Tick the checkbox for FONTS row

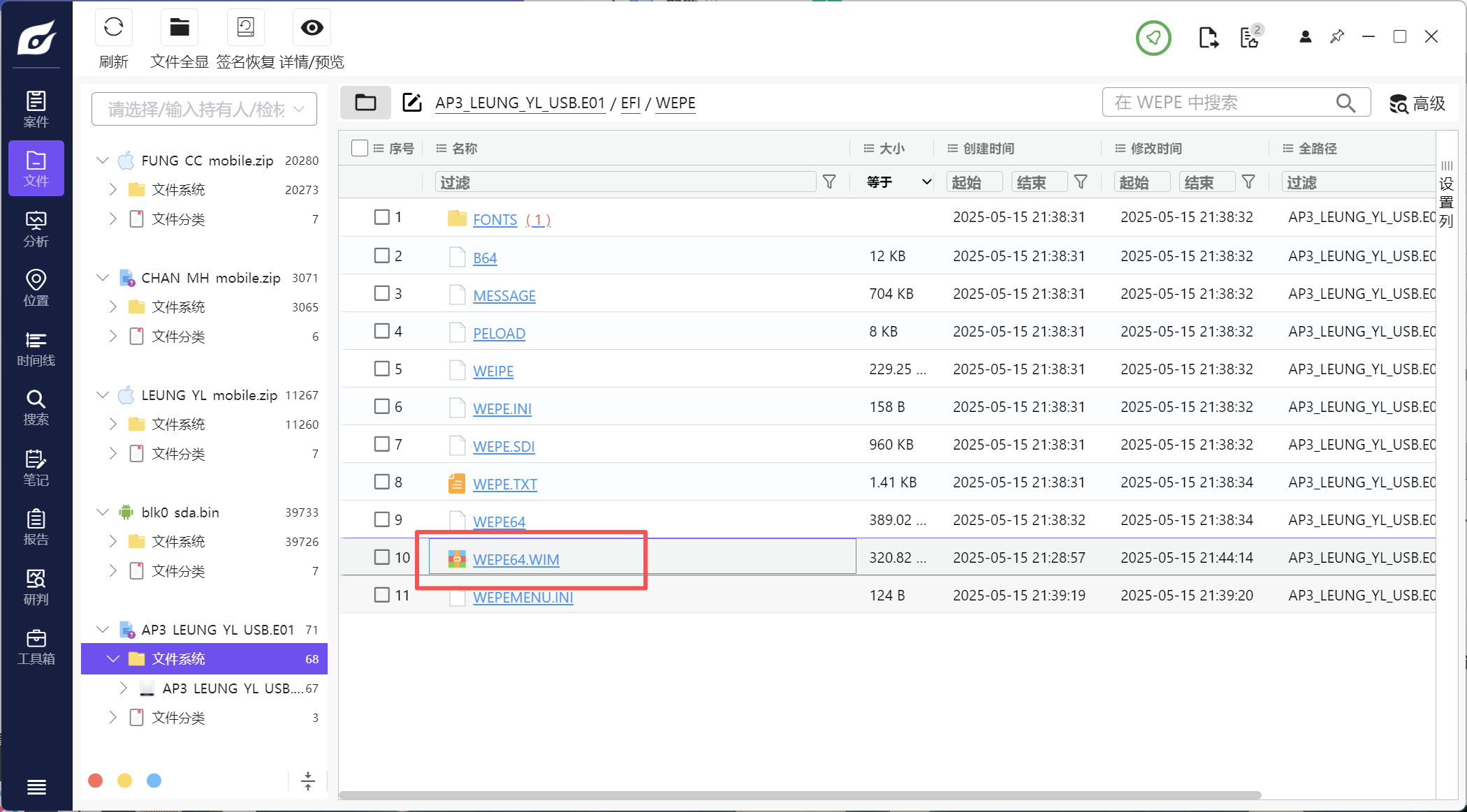381,217
